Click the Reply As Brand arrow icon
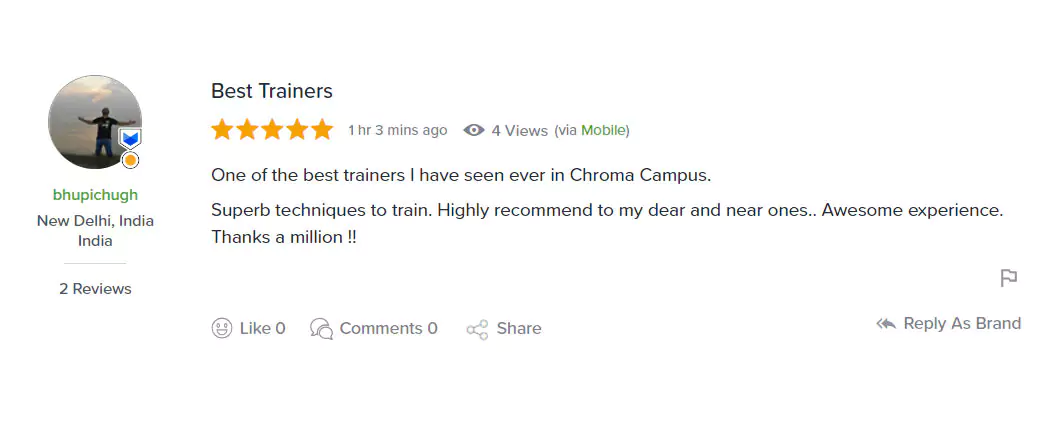This screenshot has width=1059, height=424. (x=885, y=324)
